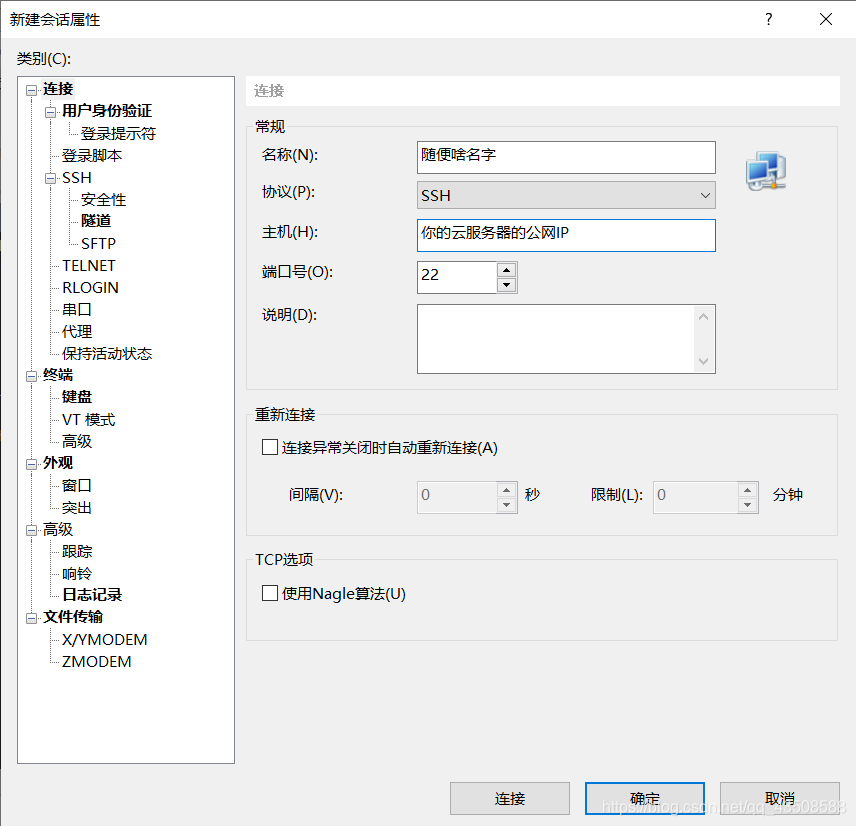Click the 间隔 spinner up arrow

coord(507,490)
